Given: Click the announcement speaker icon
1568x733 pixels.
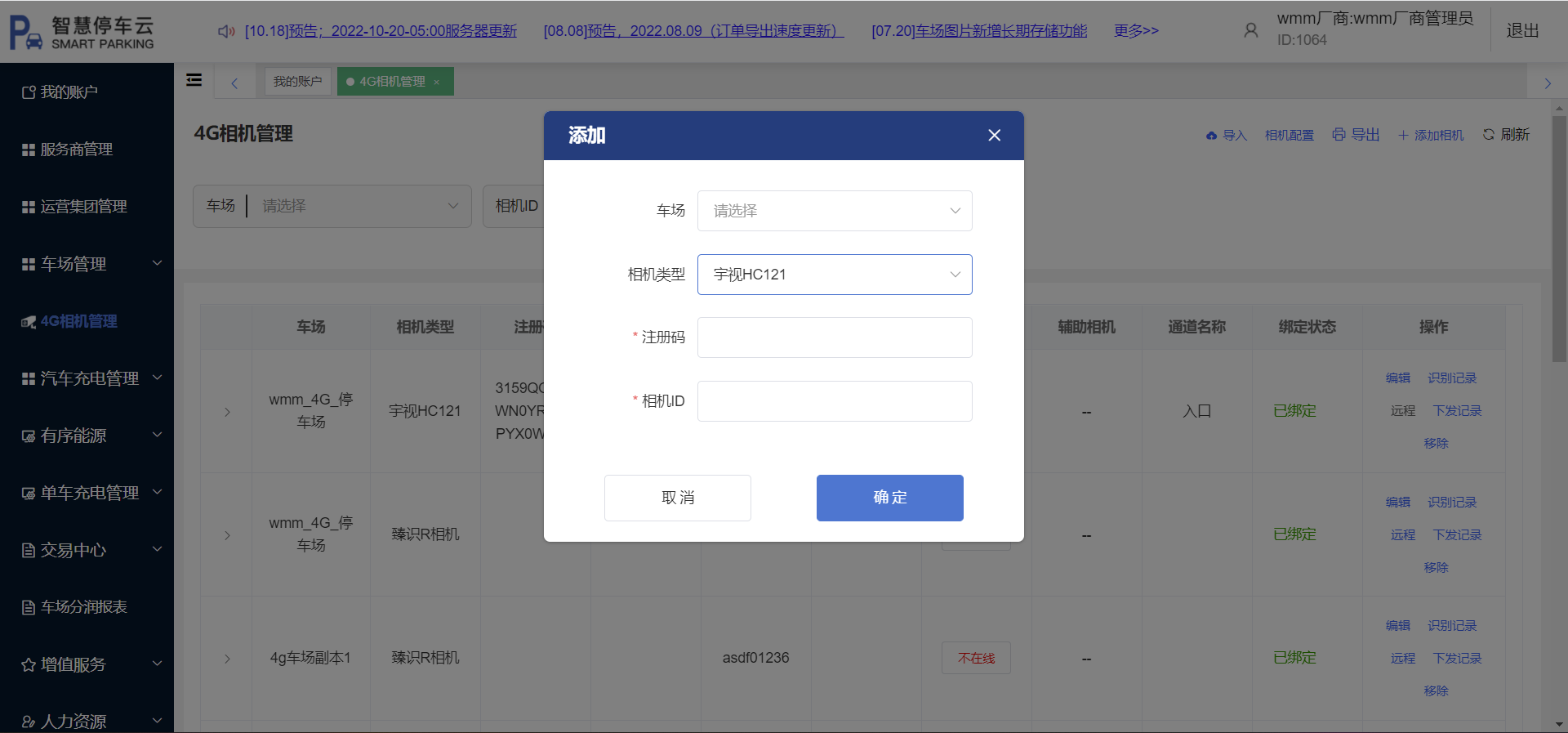Looking at the screenshot, I should 226,31.
